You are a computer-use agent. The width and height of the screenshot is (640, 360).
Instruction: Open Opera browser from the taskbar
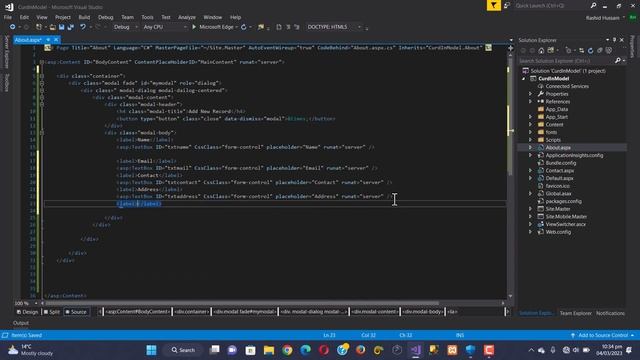(x=324, y=350)
